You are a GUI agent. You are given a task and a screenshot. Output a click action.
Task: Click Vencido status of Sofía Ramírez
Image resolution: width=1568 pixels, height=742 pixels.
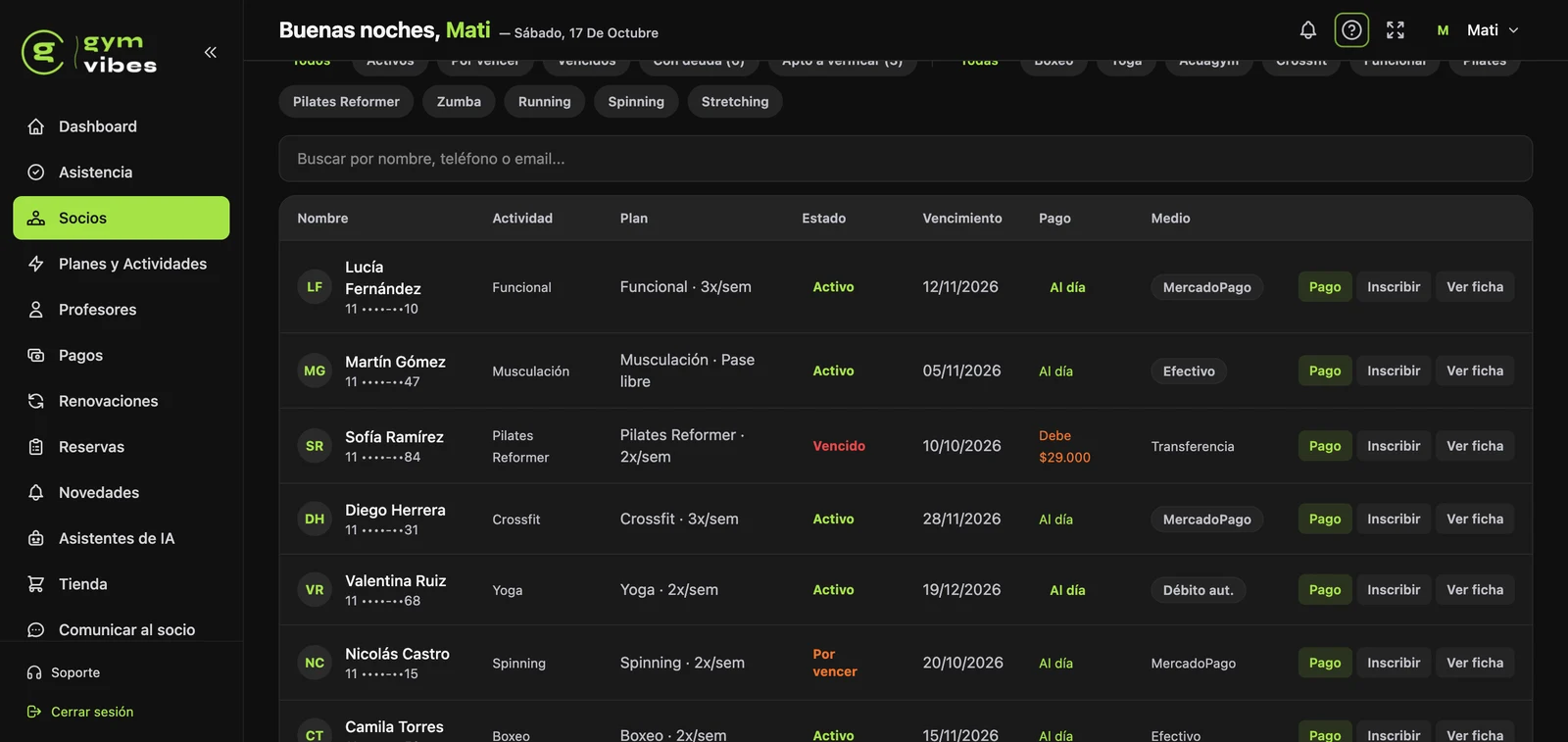point(839,446)
